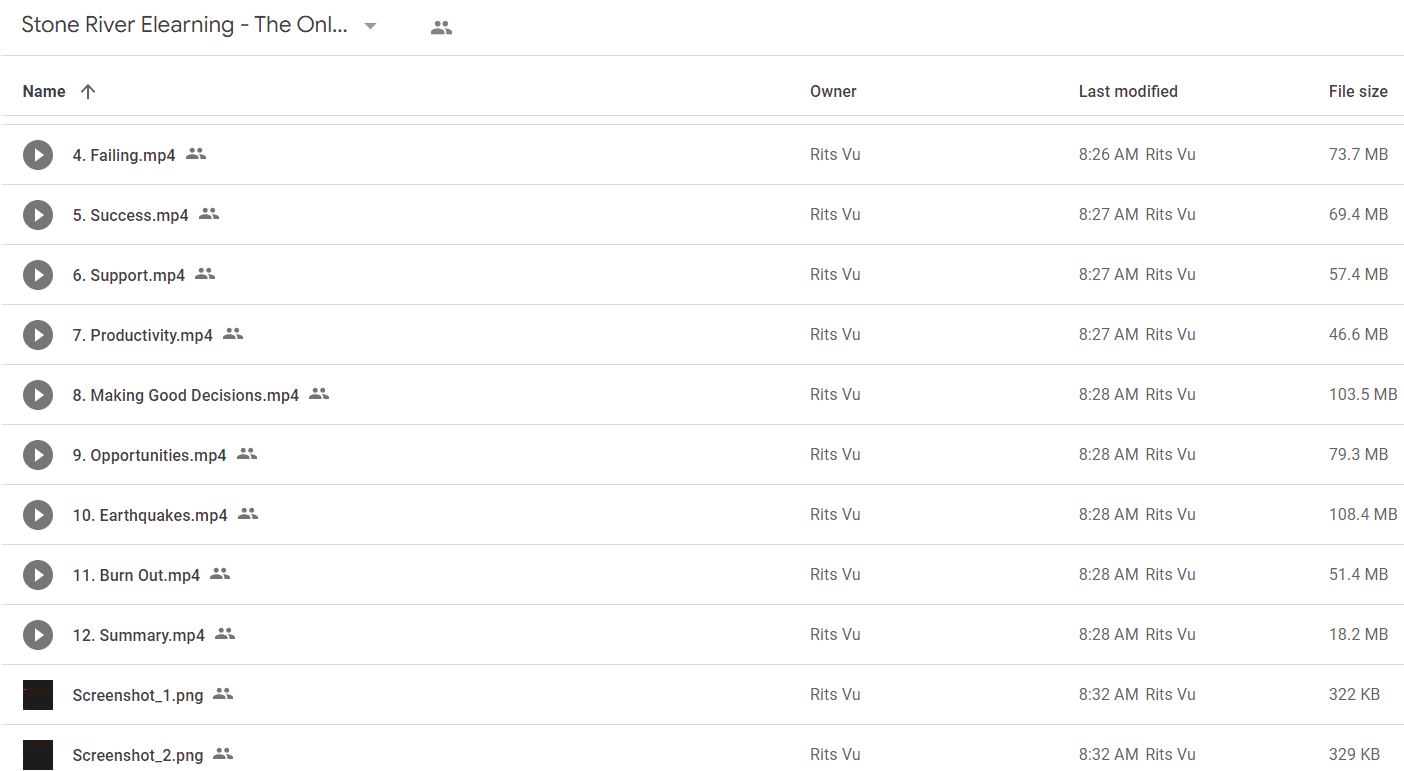Click shared icon next to 11. Burn Out.mp4
The height and width of the screenshot is (771, 1404).
coord(220,574)
